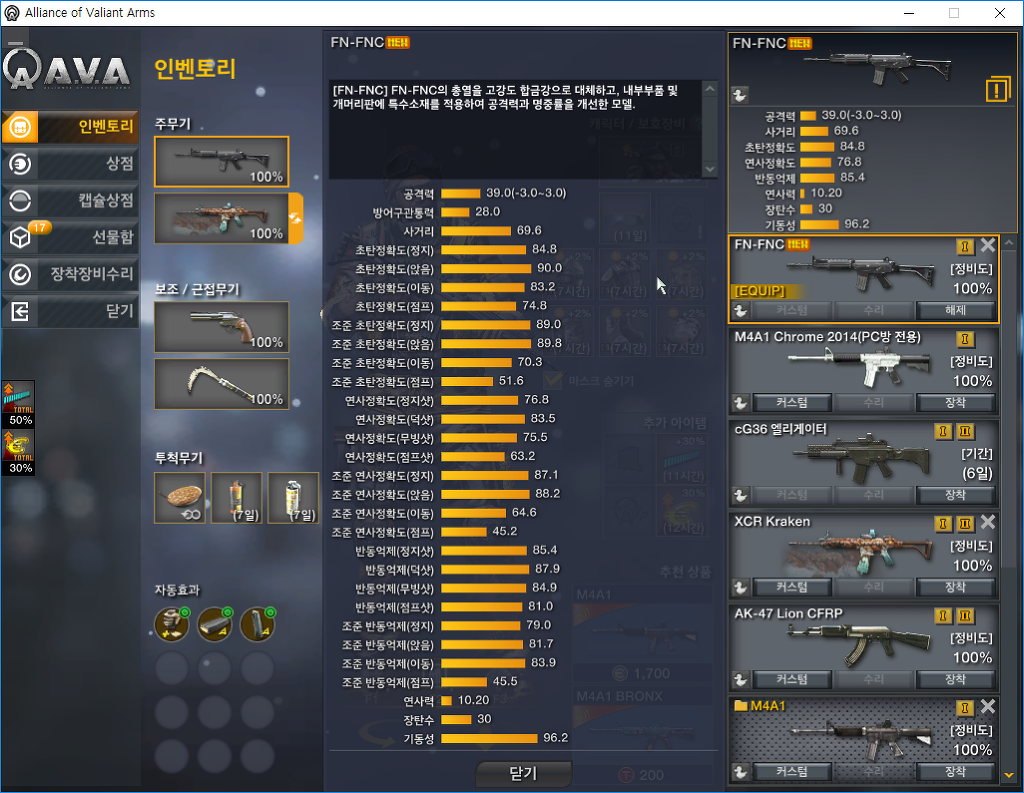Select first primary weapon slot FN-FNC

click(x=221, y=162)
